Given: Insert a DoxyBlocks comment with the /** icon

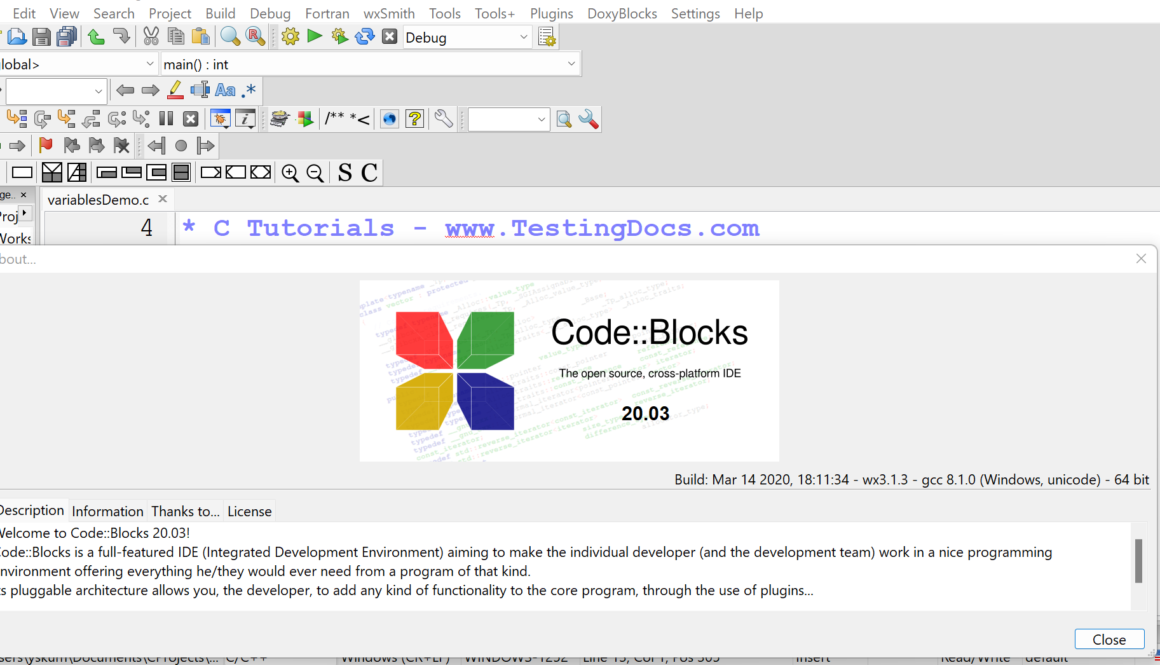Looking at the screenshot, I should pos(334,118).
